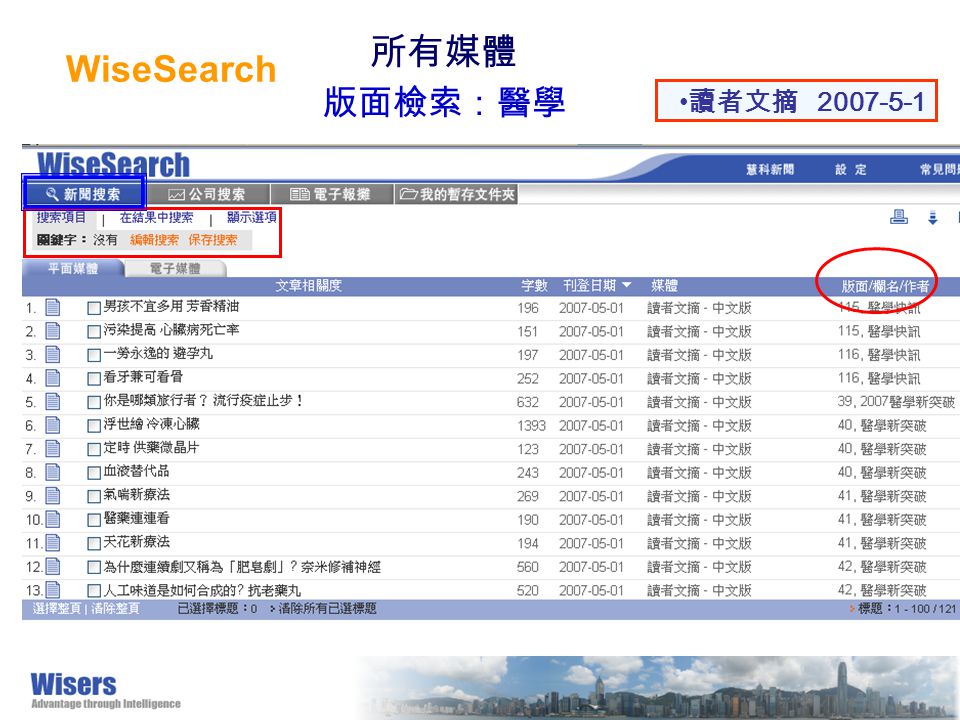Sort by 刊登日期 dropdown arrow

pos(626,285)
